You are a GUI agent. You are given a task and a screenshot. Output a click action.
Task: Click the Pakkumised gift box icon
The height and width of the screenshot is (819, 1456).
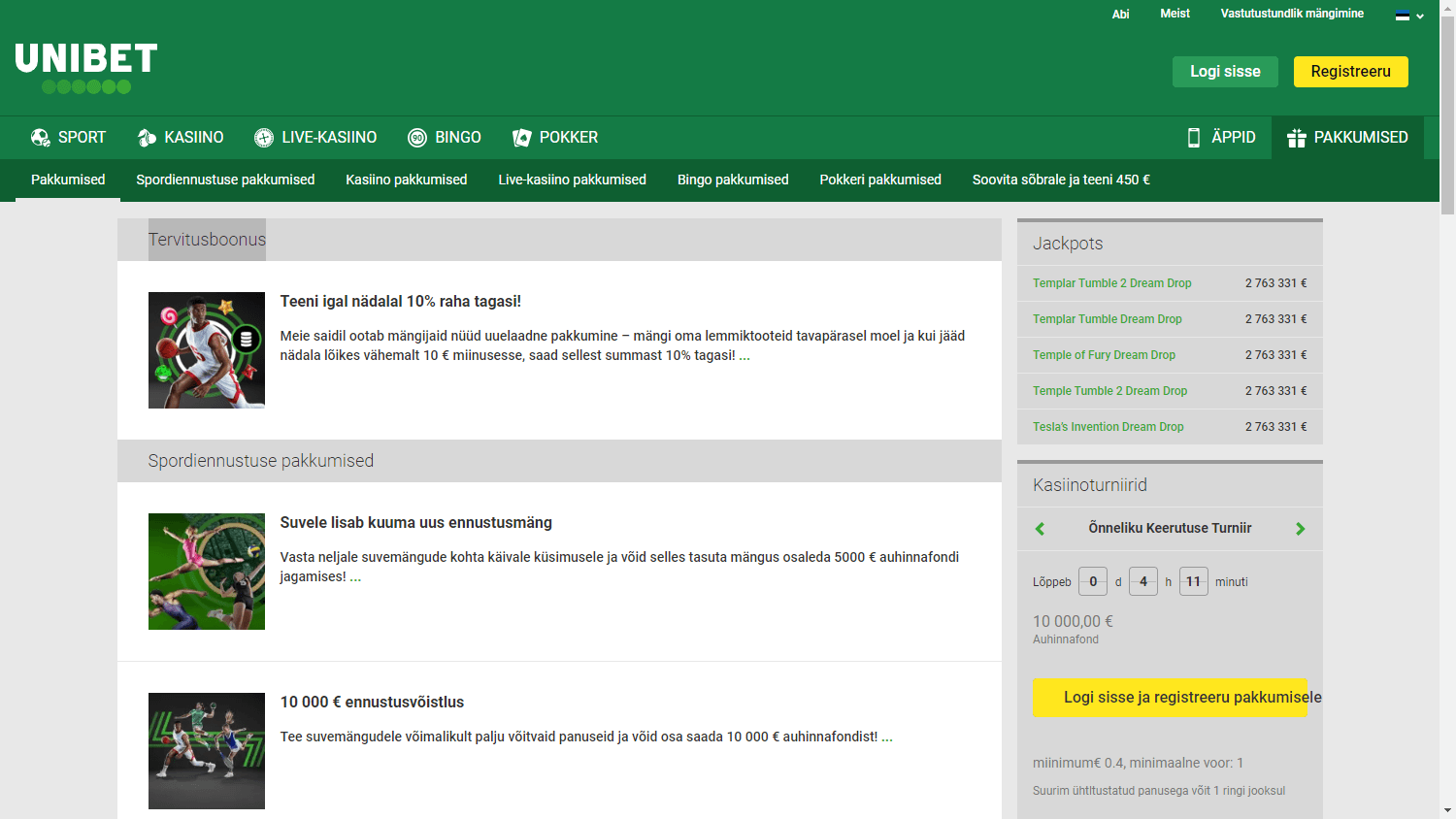click(x=1297, y=138)
